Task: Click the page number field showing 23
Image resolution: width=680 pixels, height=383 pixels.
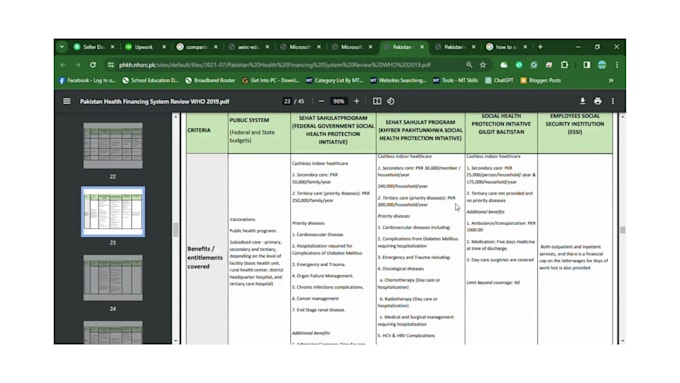Action: point(287,101)
